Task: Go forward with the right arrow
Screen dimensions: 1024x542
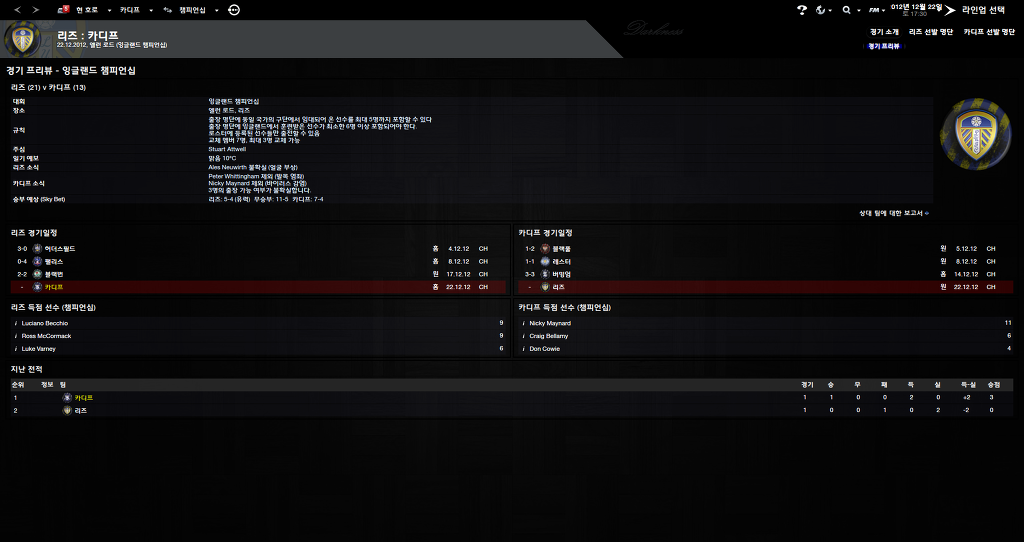Action: pos(35,10)
